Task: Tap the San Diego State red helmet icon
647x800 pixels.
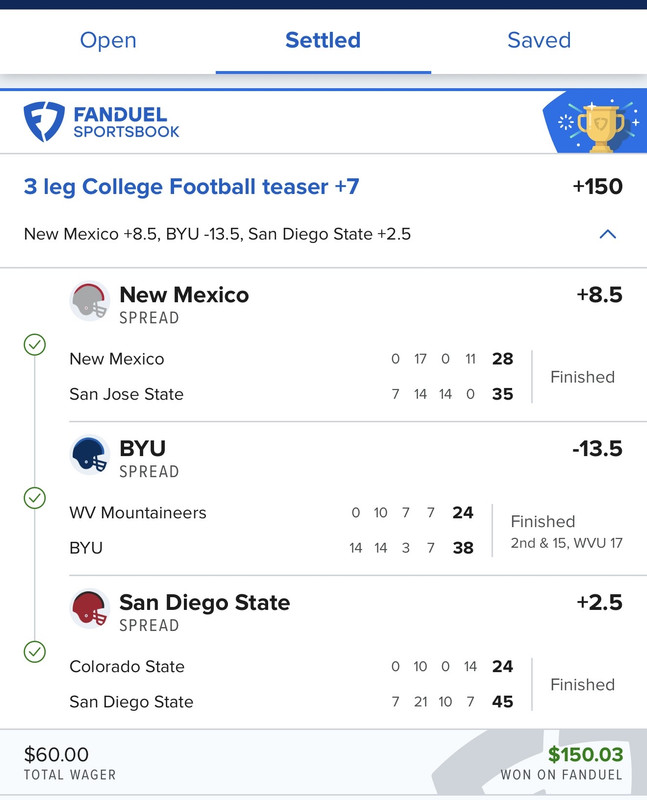Action: (89, 609)
